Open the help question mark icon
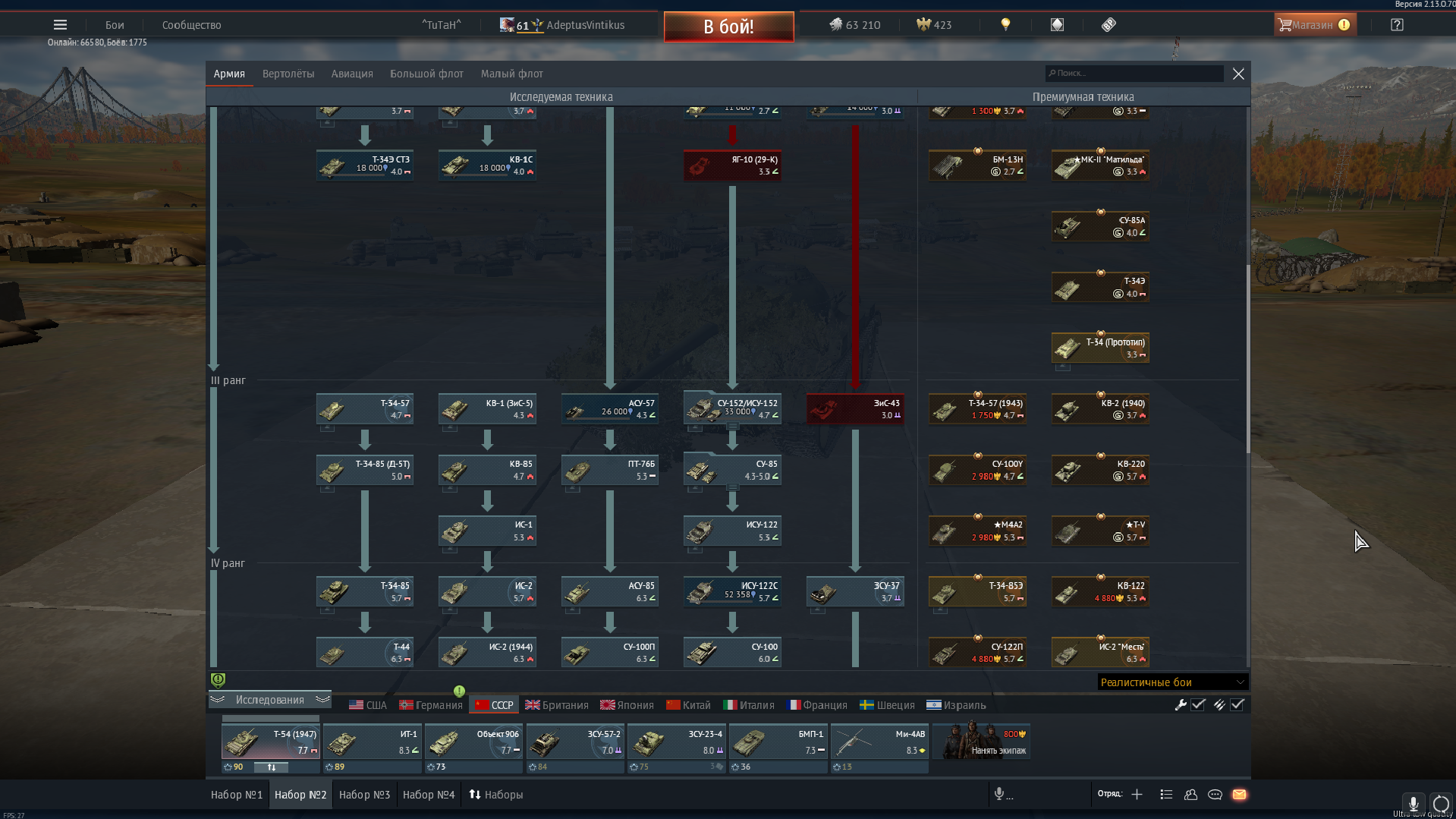 [1397, 25]
